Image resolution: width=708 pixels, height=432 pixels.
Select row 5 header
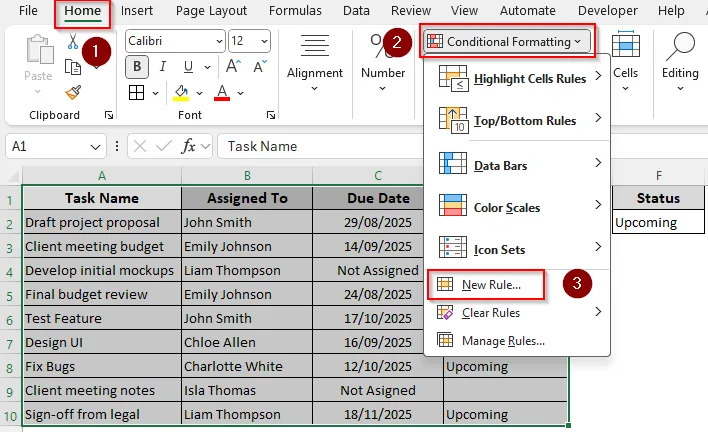point(10,296)
